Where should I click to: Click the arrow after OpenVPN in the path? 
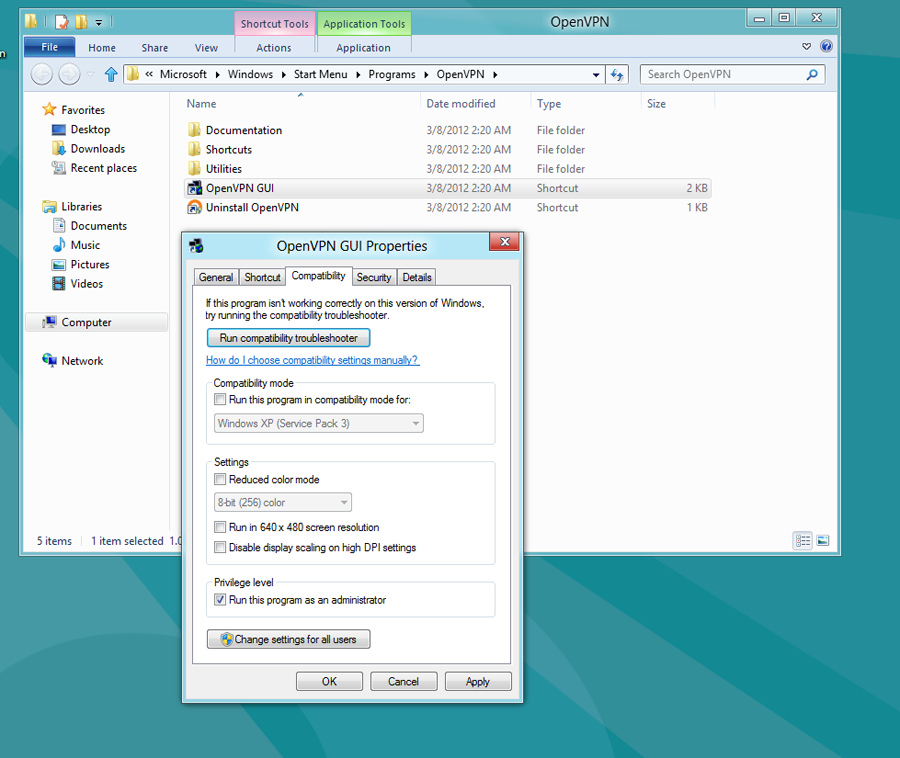click(495, 75)
